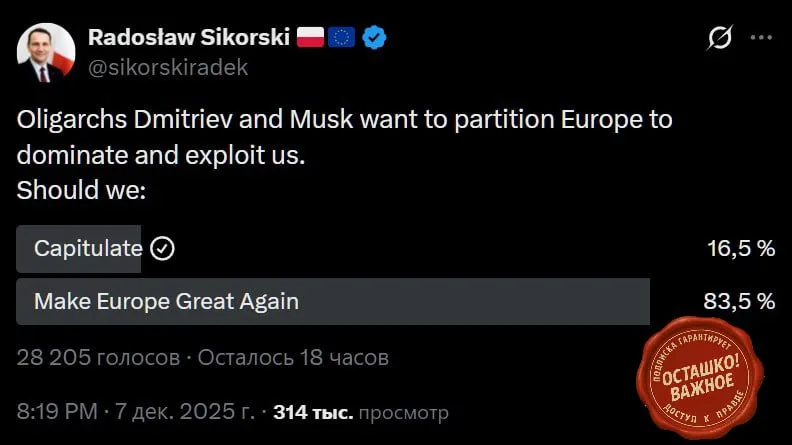
Task: Click the Polish flag emoji
Action: [311, 38]
